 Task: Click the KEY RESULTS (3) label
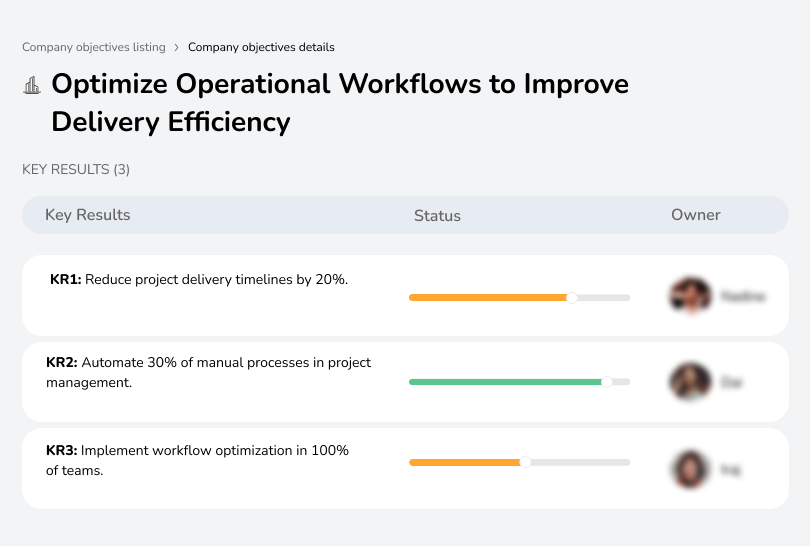click(76, 169)
